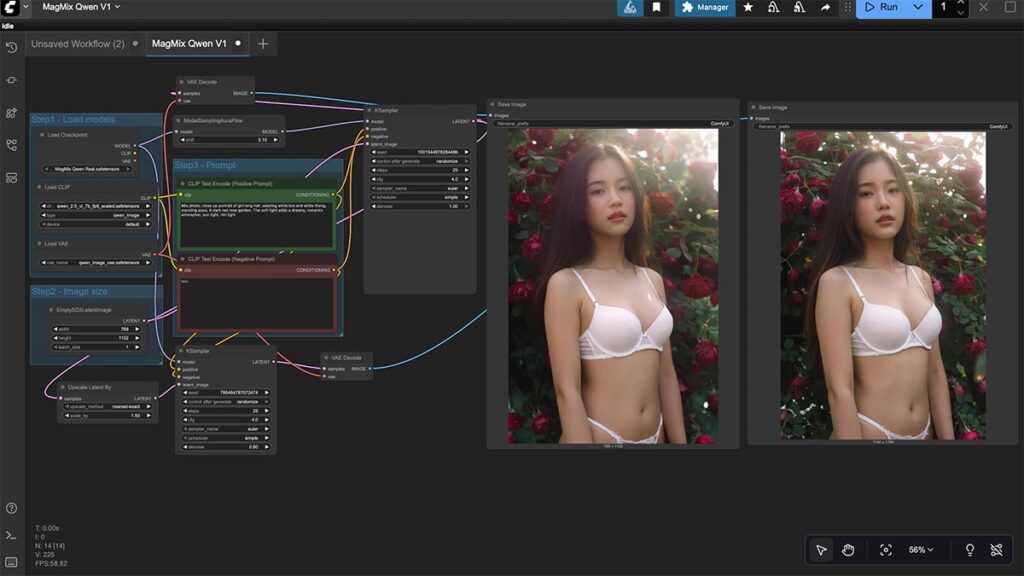Screen dimensions: 1024x576
Task: Collapse the Load Checkpoint node via its dot
Action: click(x=43, y=134)
